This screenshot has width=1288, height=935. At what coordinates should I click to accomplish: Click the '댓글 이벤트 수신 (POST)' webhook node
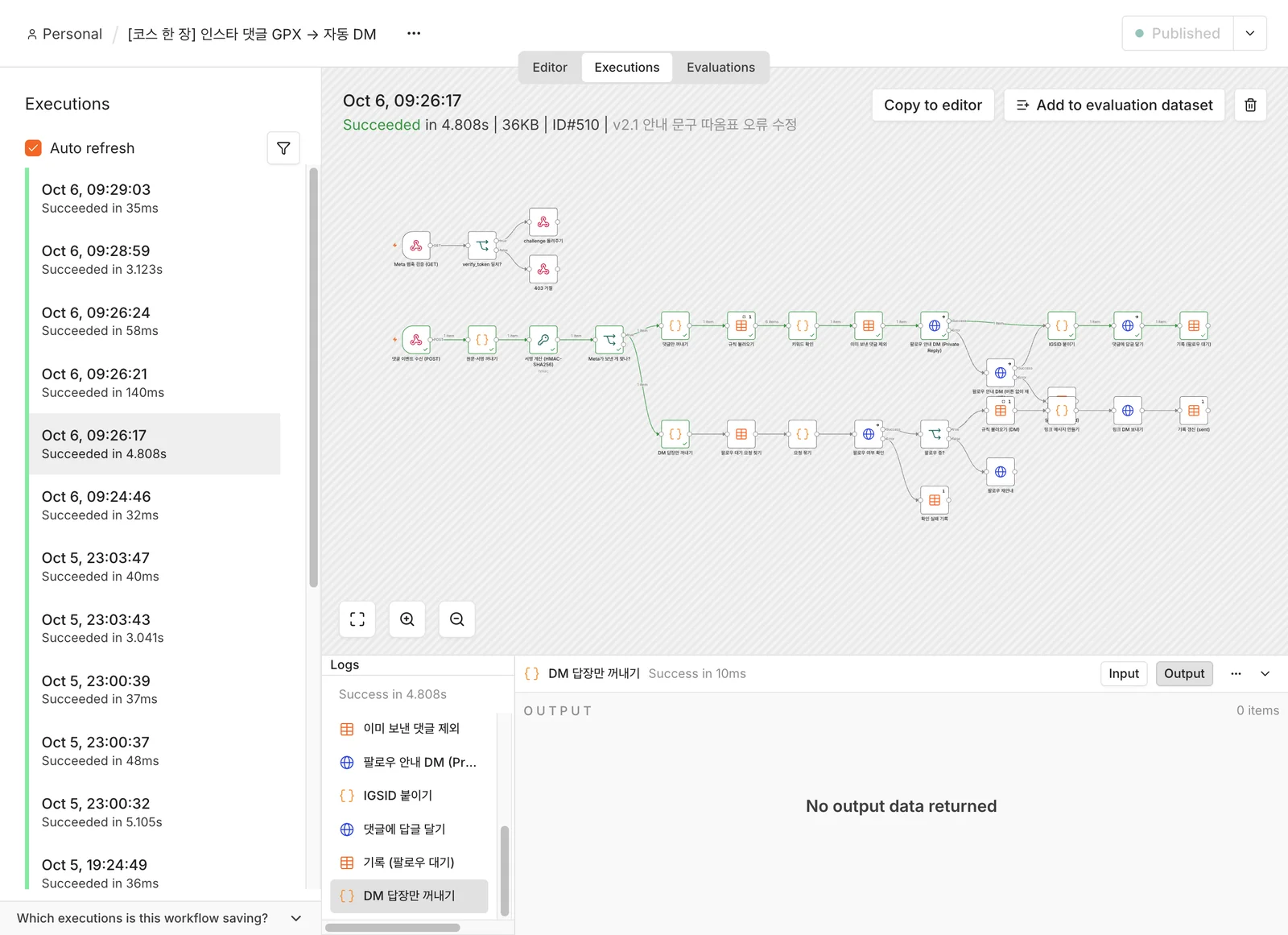click(x=416, y=340)
